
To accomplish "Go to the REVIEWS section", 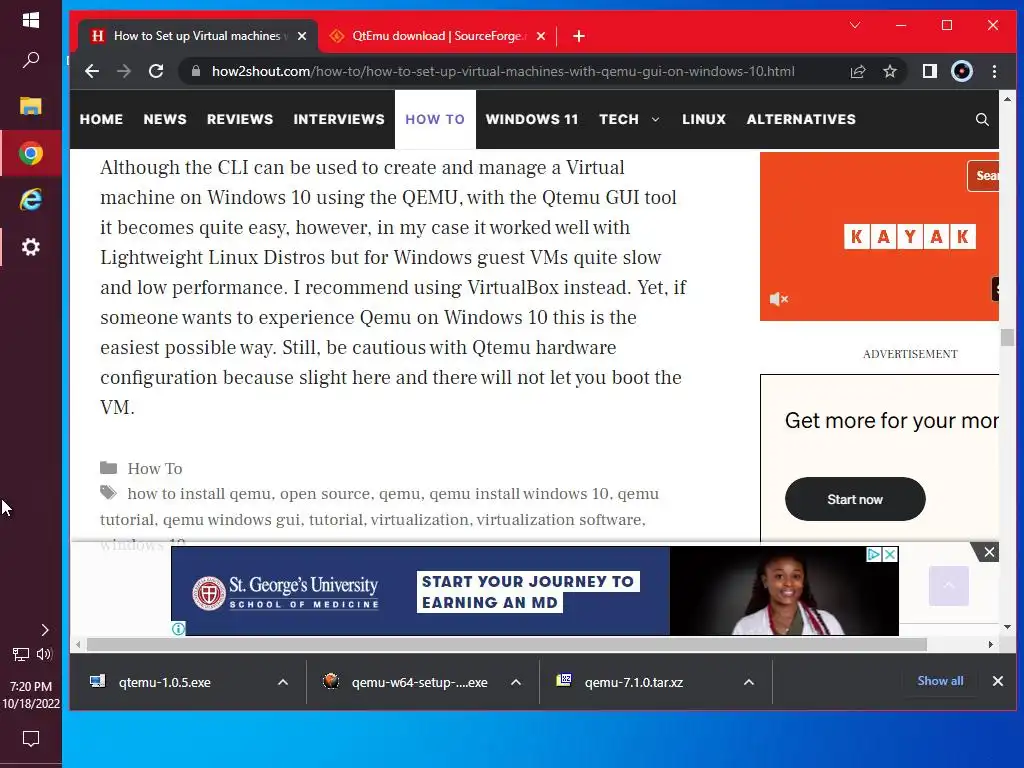I will pos(240,120).
